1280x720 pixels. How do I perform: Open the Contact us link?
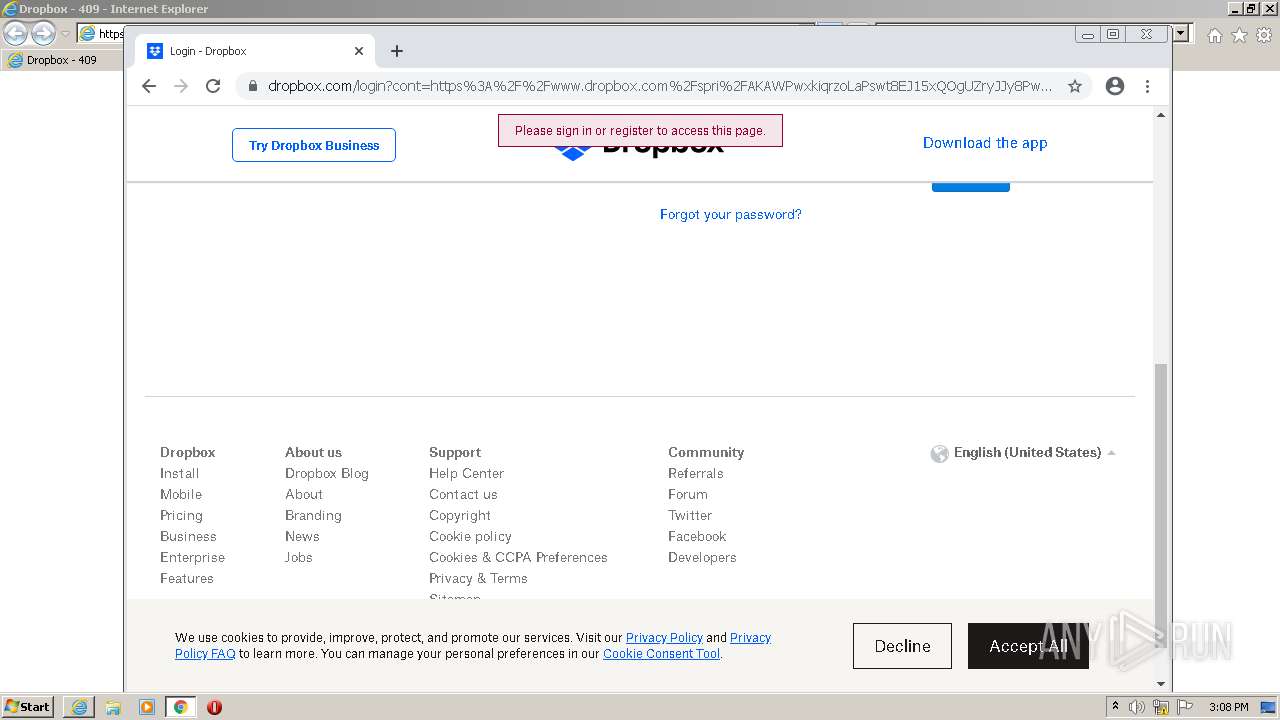(463, 495)
